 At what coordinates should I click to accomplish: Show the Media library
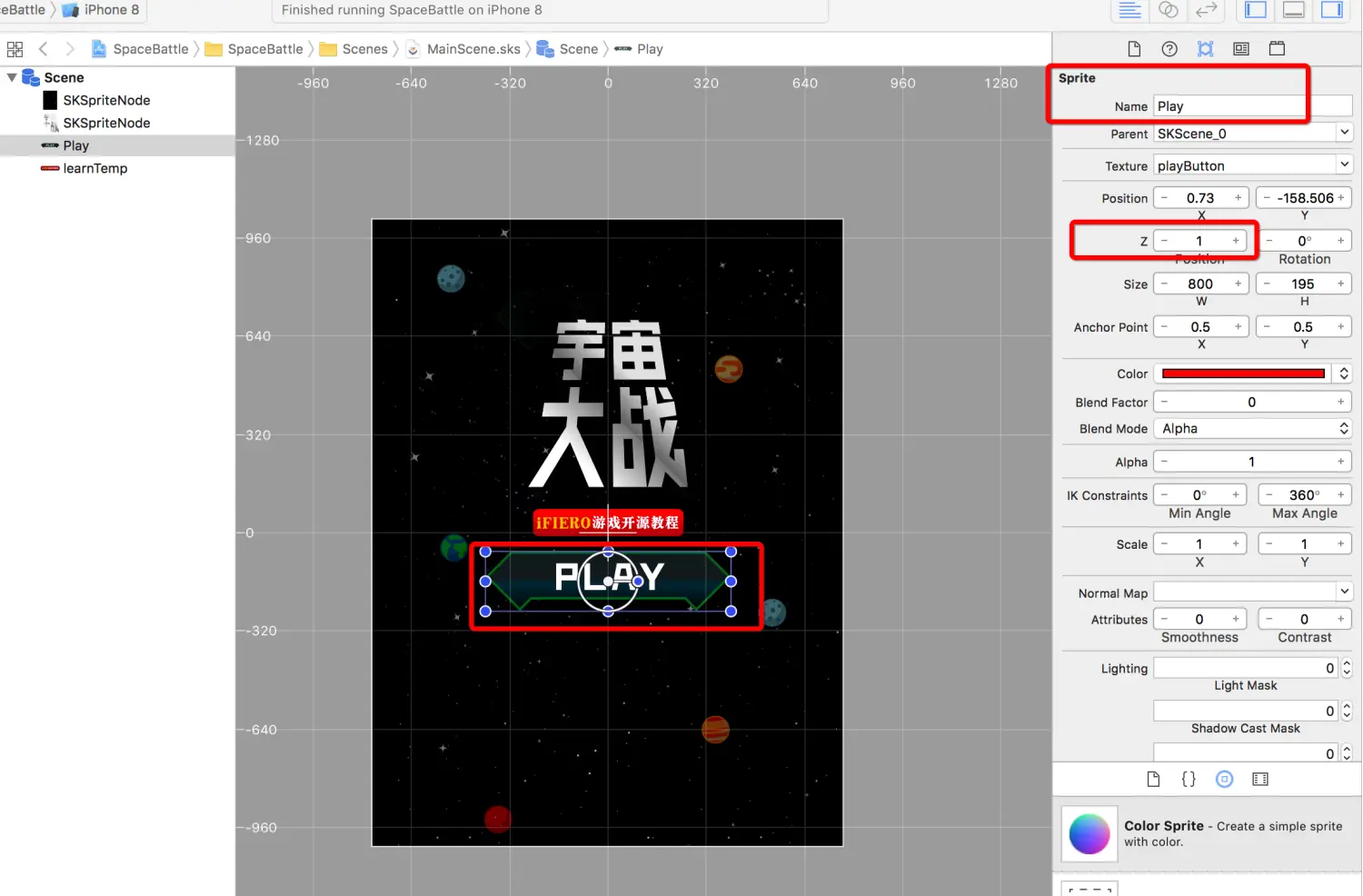click(1260, 779)
